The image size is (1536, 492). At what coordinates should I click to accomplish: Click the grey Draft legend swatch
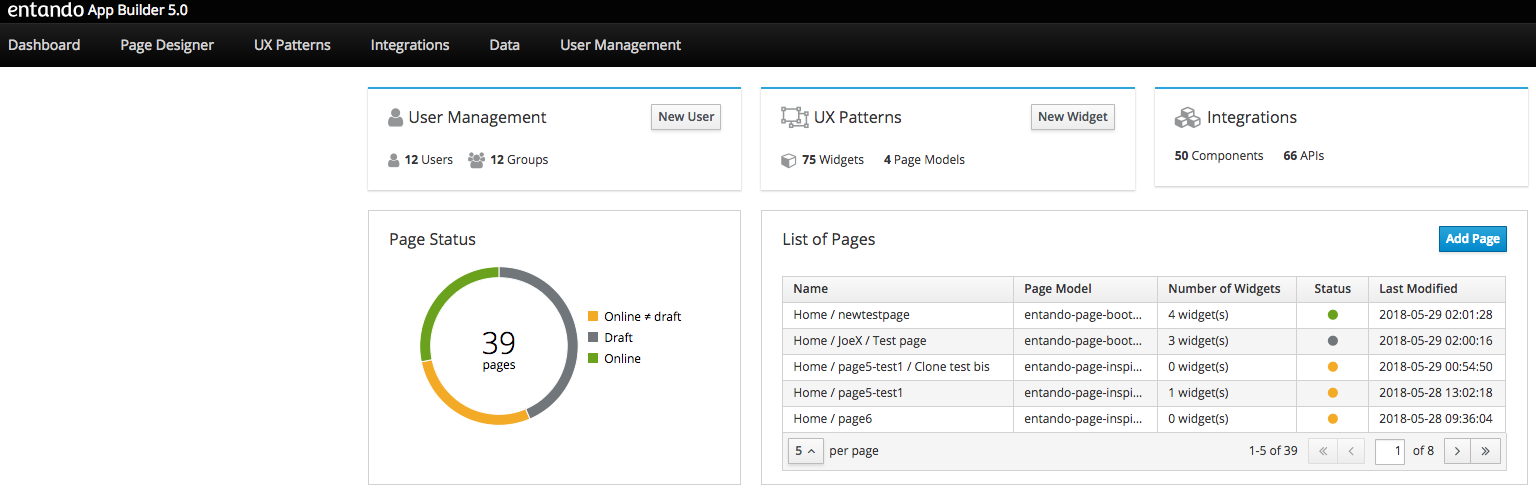click(593, 338)
